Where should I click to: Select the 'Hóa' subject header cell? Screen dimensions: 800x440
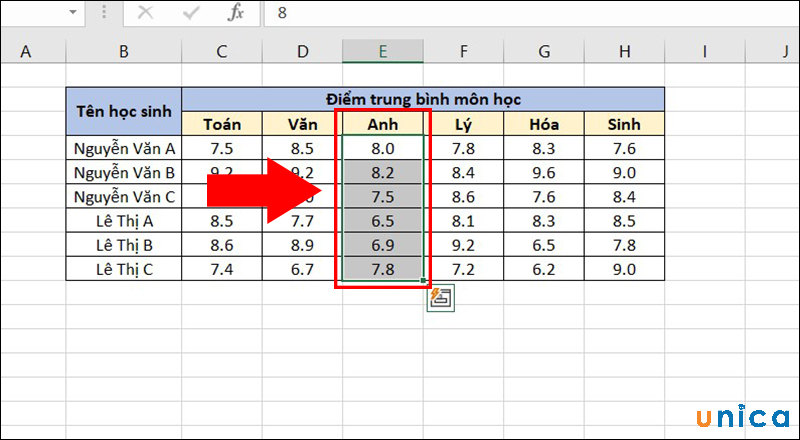click(544, 124)
